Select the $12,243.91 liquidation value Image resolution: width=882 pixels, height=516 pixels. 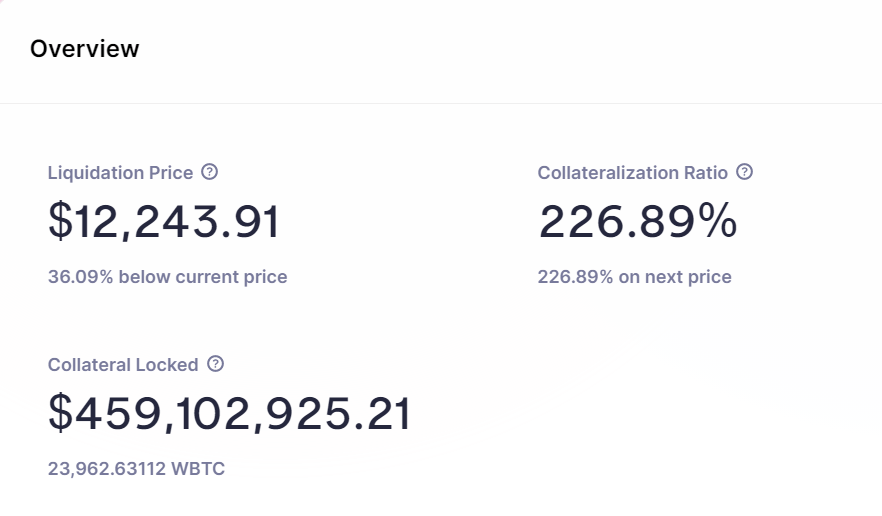coord(164,222)
